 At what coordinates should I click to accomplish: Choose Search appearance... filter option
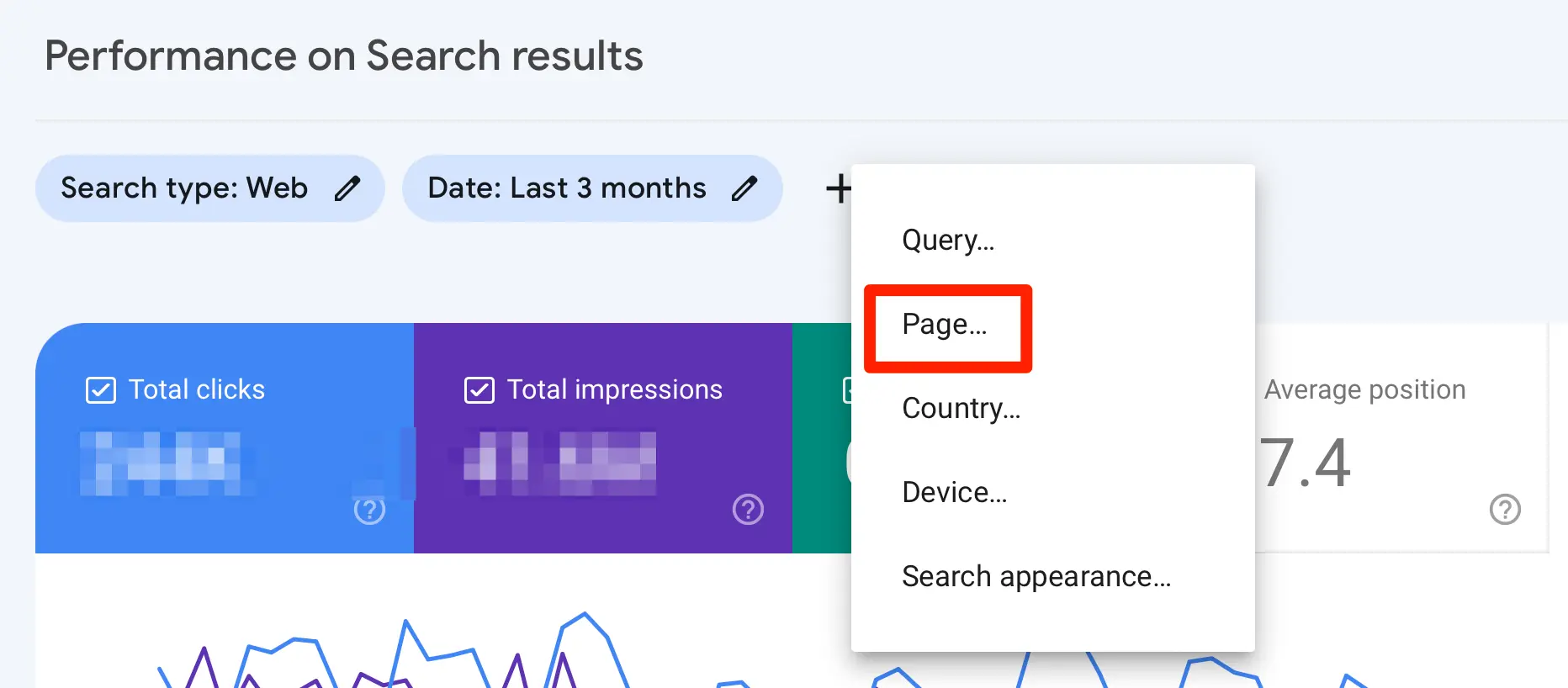pos(1036,577)
